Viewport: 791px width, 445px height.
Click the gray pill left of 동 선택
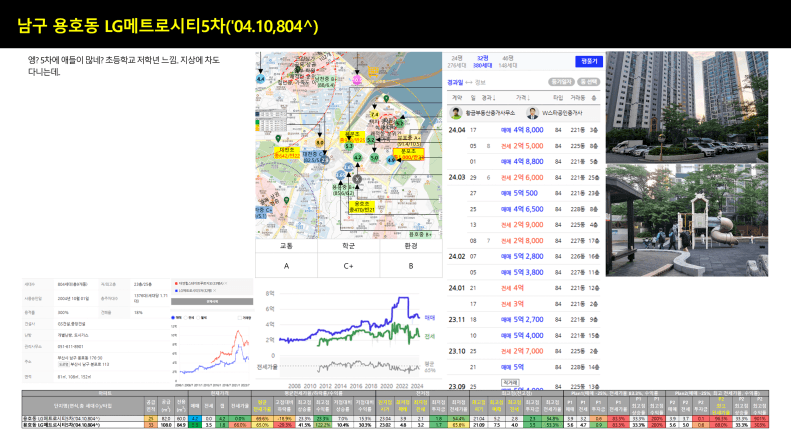pos(561,82)
